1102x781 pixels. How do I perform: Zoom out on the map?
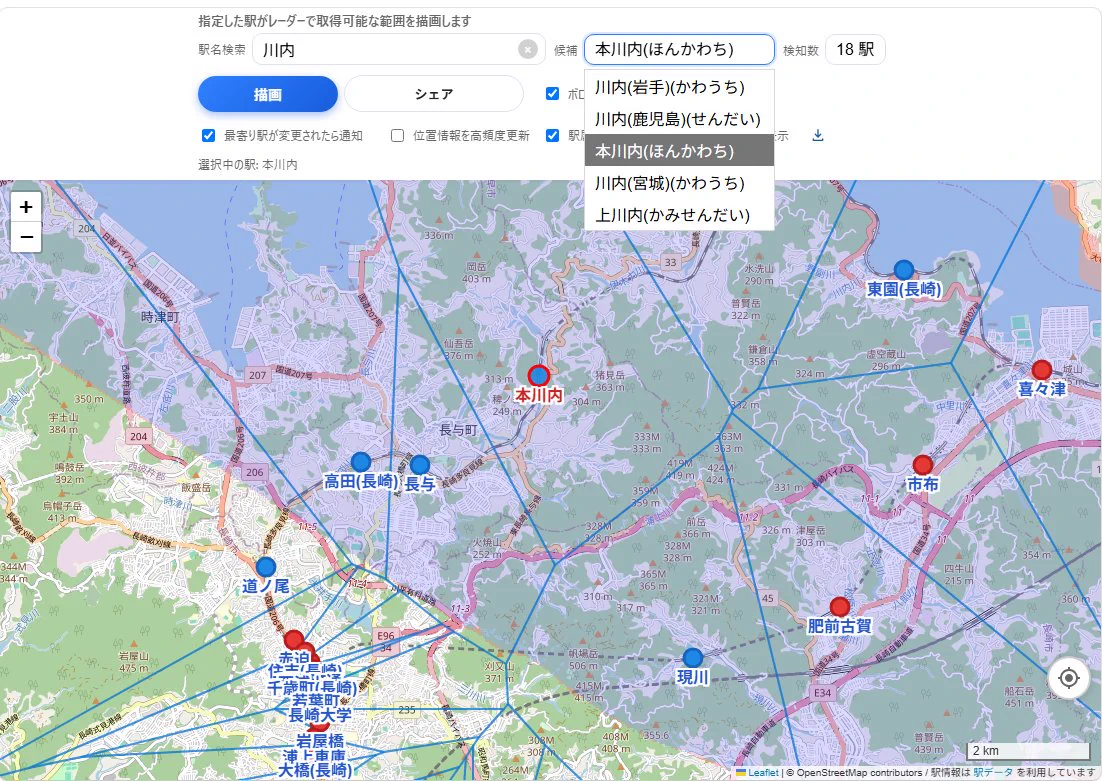click(26, 237)
